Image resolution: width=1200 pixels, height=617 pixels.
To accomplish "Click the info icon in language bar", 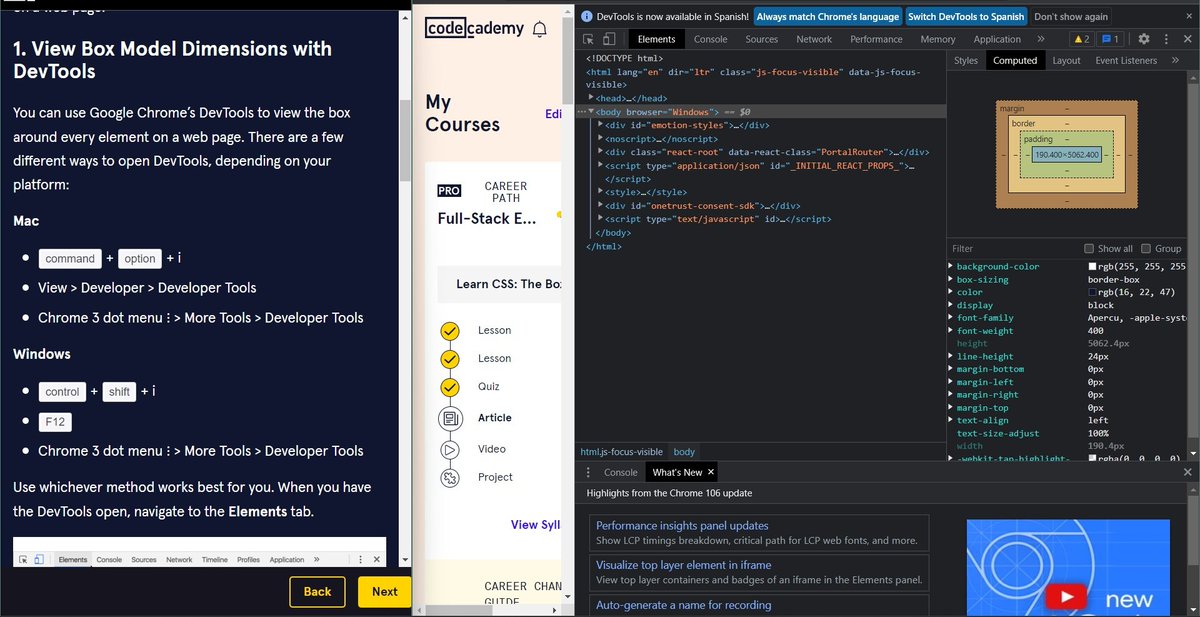I will pos(587,16).
